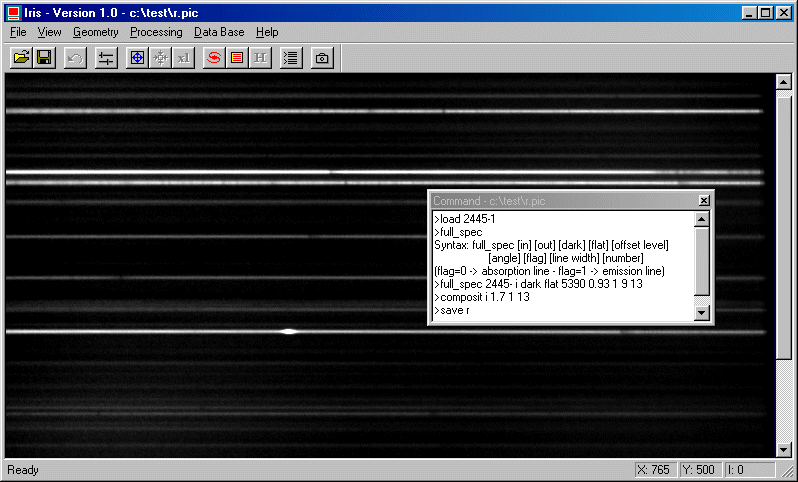The height and width of the screenshot is (482, 798).
Task: Click the Command window scroll down arrow
Action: pyautogui.click(x=702, y=313)
